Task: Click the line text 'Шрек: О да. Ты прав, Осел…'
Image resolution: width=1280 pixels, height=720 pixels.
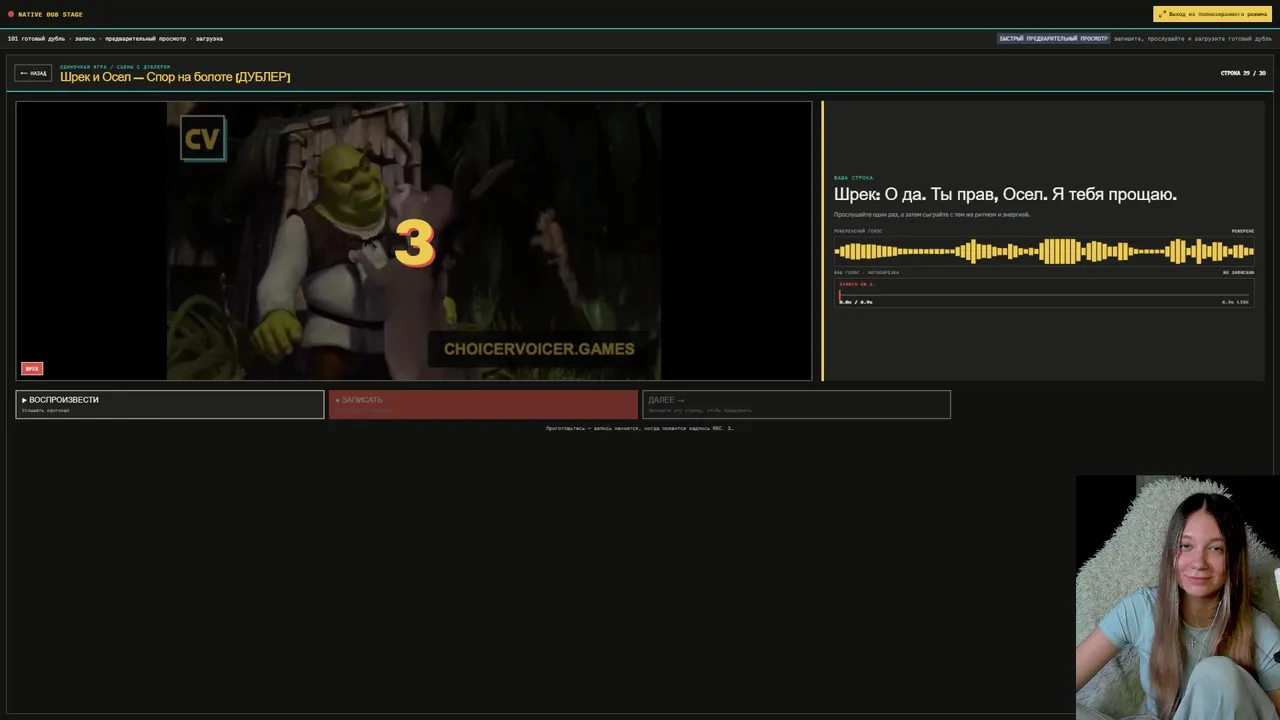Action: coord(1005,194)
